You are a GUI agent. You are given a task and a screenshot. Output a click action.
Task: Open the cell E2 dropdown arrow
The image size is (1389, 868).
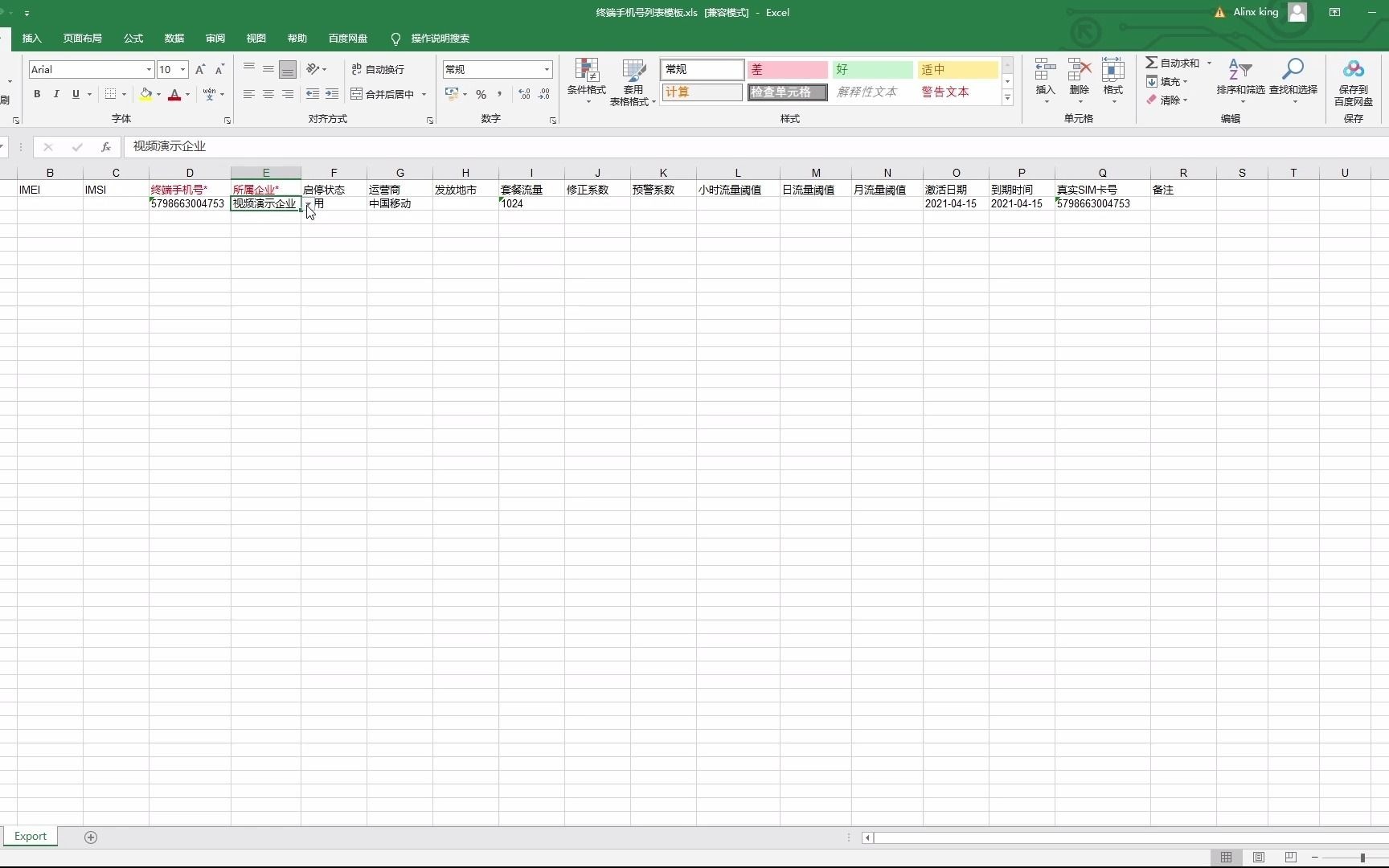(x=308, y=206)
